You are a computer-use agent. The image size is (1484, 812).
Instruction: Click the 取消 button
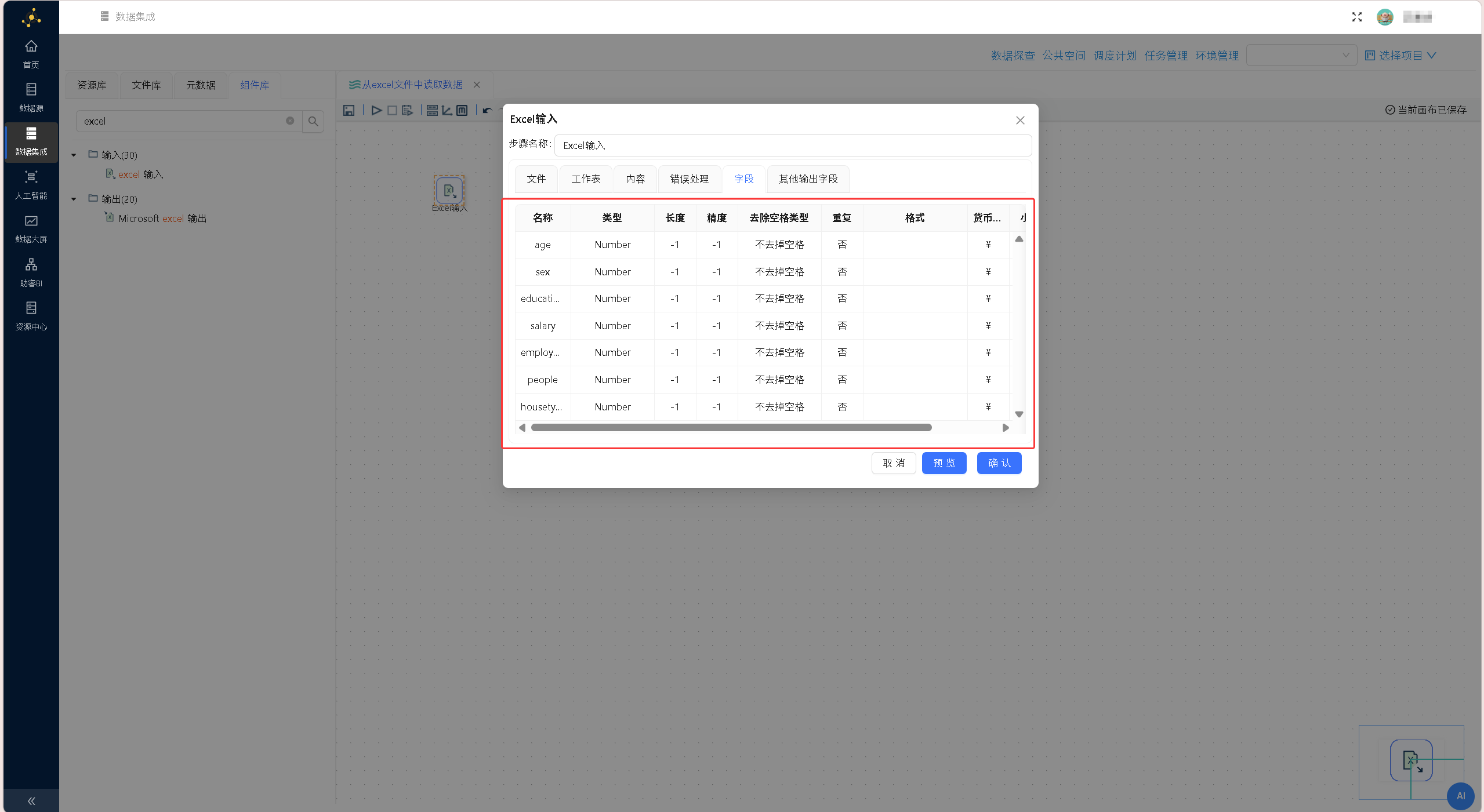pyautogui.click(x=894, y=463)
